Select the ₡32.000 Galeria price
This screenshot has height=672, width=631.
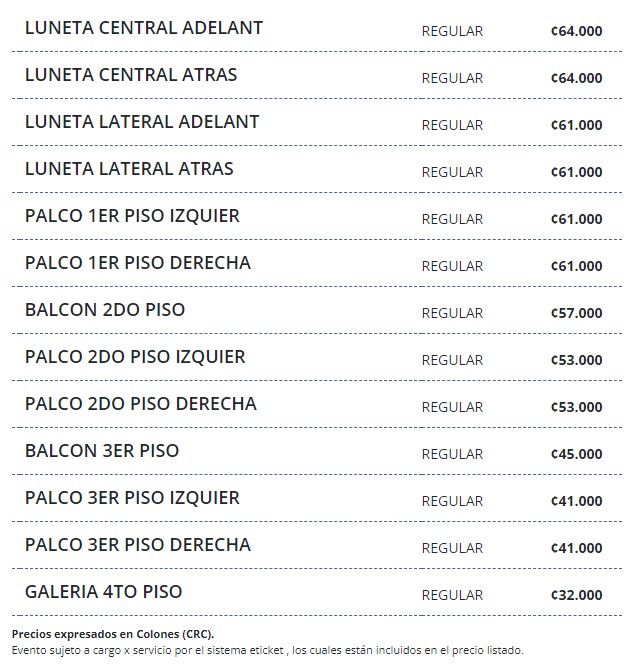pyautogui.click(x=577, y=595)
